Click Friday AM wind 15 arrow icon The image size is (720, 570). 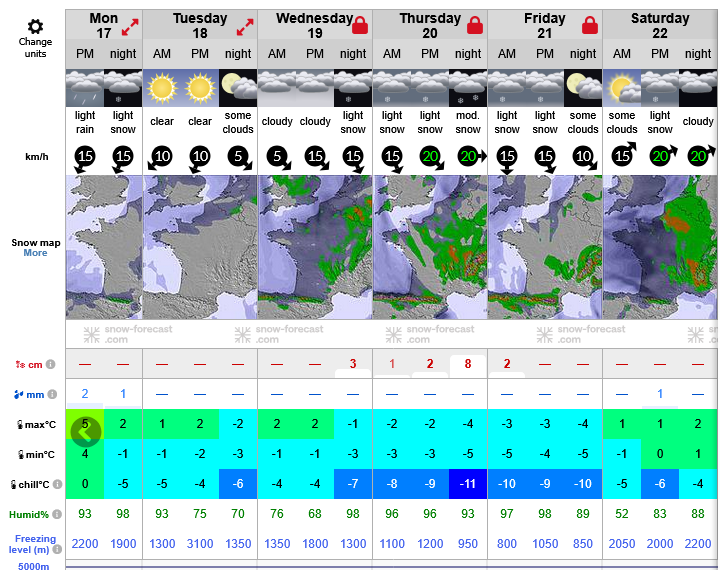click(x=507, y=160)
